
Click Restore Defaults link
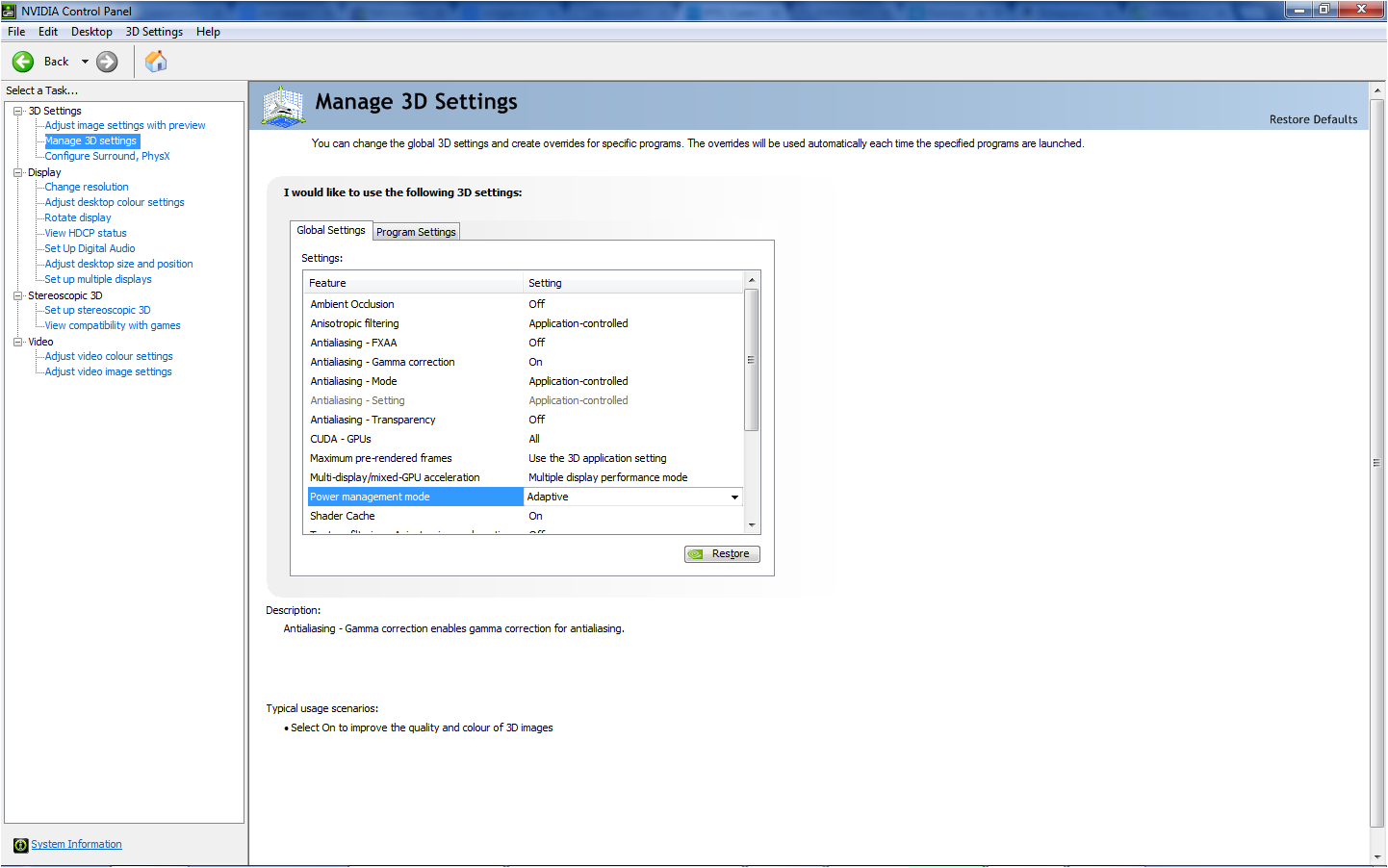click(x=1313, y=119)
